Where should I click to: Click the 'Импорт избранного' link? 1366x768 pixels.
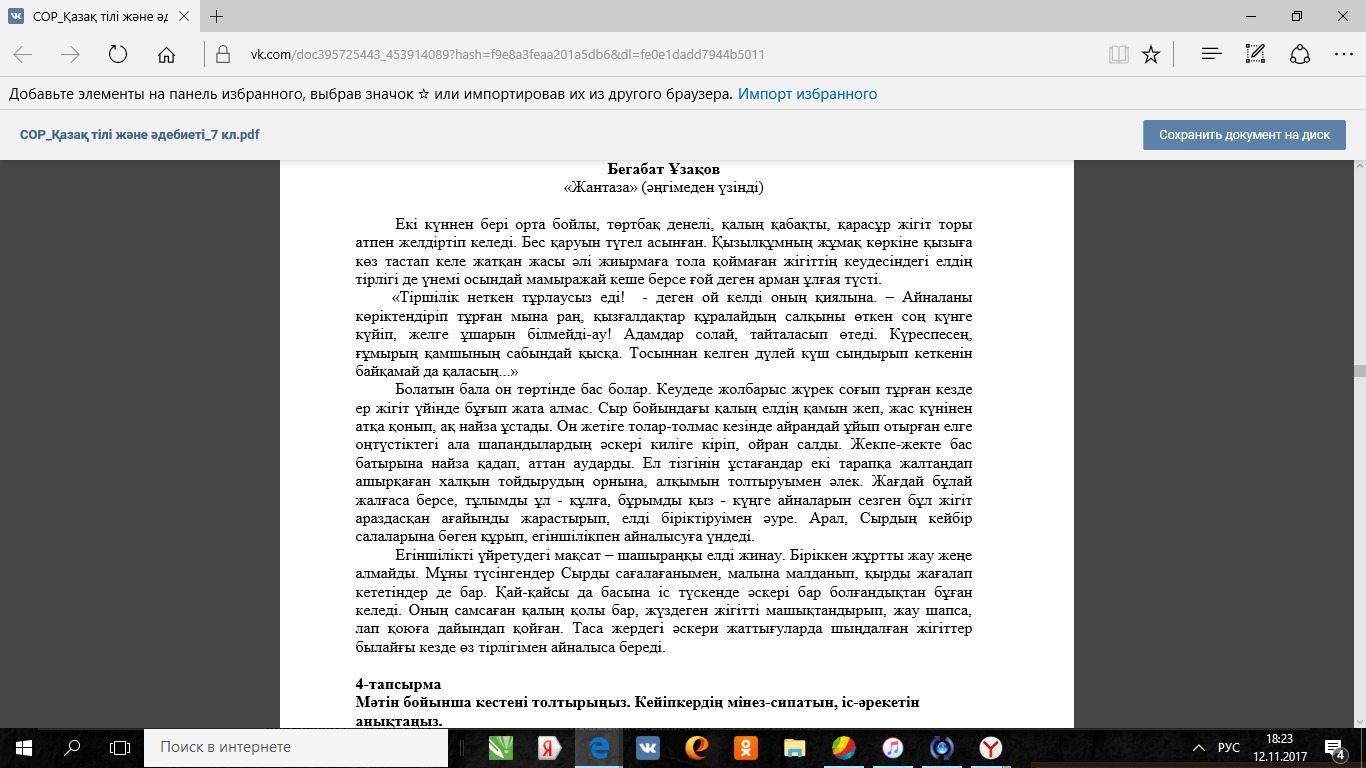[x=807, y=94]
